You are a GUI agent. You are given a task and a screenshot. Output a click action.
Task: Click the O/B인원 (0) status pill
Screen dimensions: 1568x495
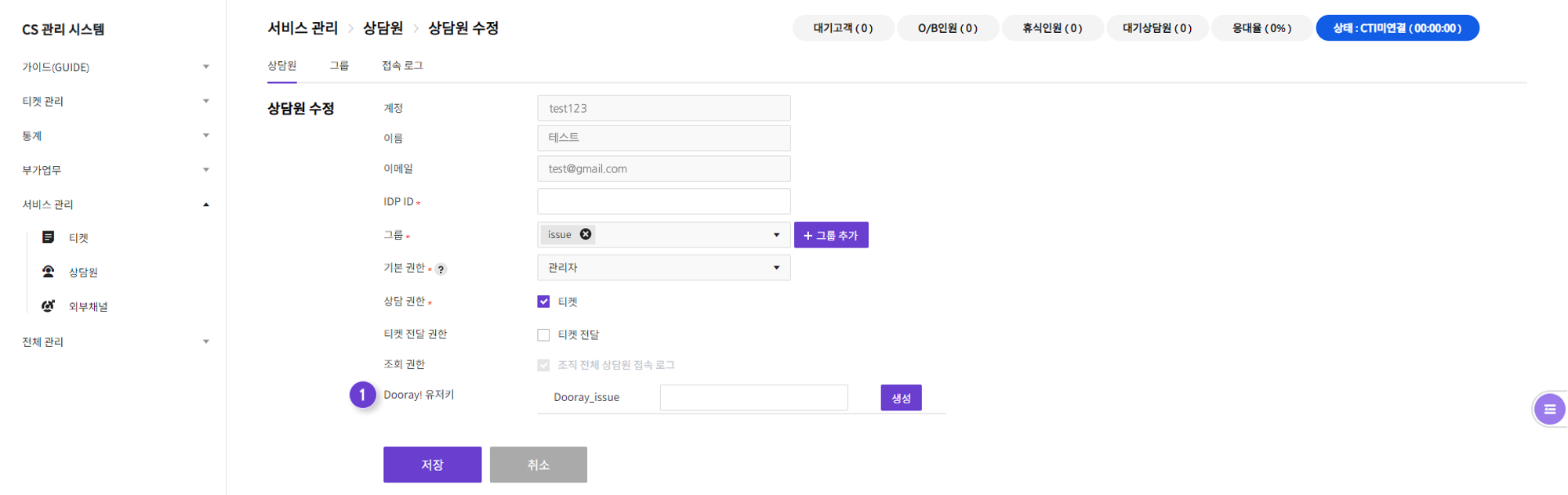948,28
